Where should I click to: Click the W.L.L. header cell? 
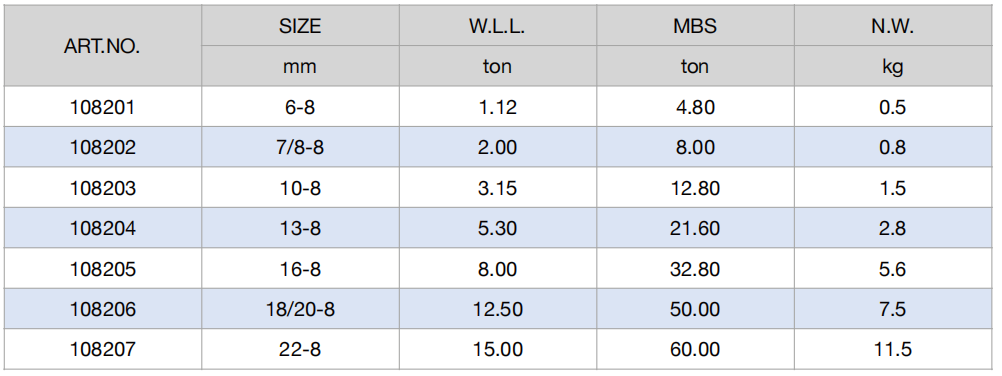(x=498, y=26)
